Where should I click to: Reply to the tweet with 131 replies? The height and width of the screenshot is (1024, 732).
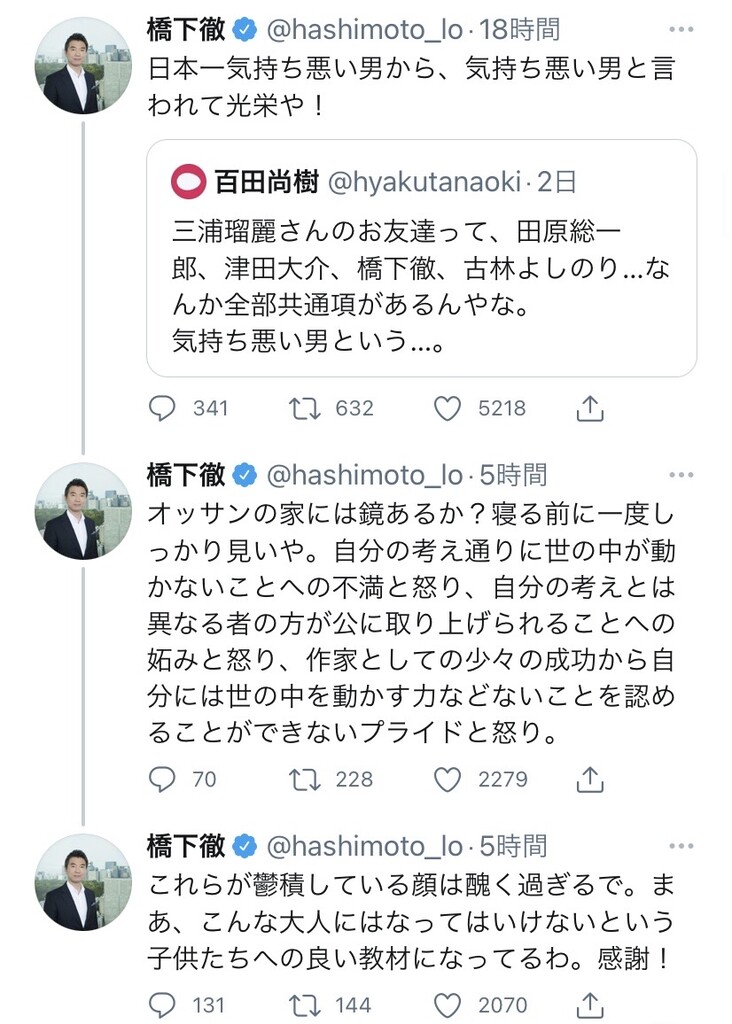pyautogui.click(x=162, y=1004)
